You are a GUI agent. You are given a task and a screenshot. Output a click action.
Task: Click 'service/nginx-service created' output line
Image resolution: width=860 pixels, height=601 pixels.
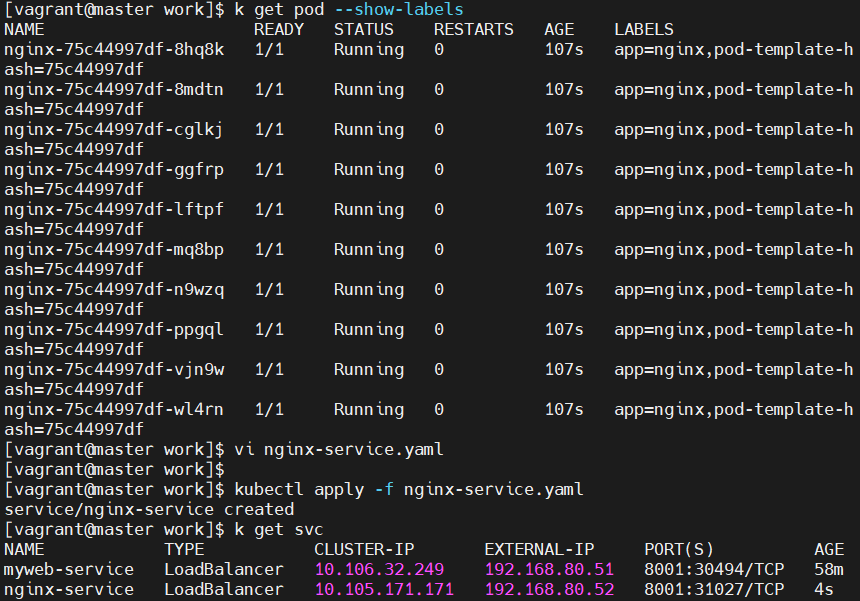click(149, 510)
